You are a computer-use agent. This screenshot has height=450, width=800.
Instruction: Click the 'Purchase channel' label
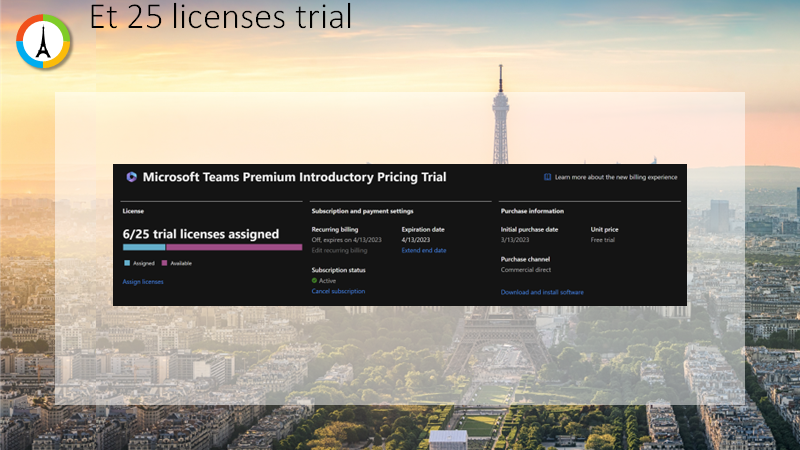point(525,259)
